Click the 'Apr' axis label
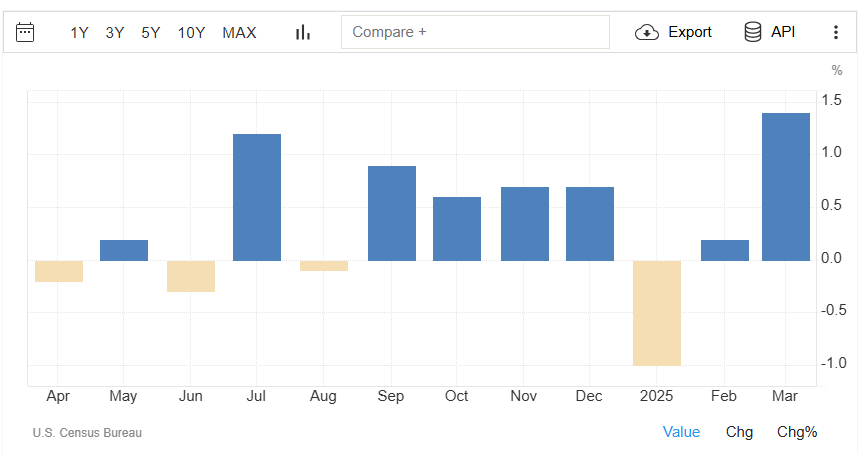 coord(58,396)
